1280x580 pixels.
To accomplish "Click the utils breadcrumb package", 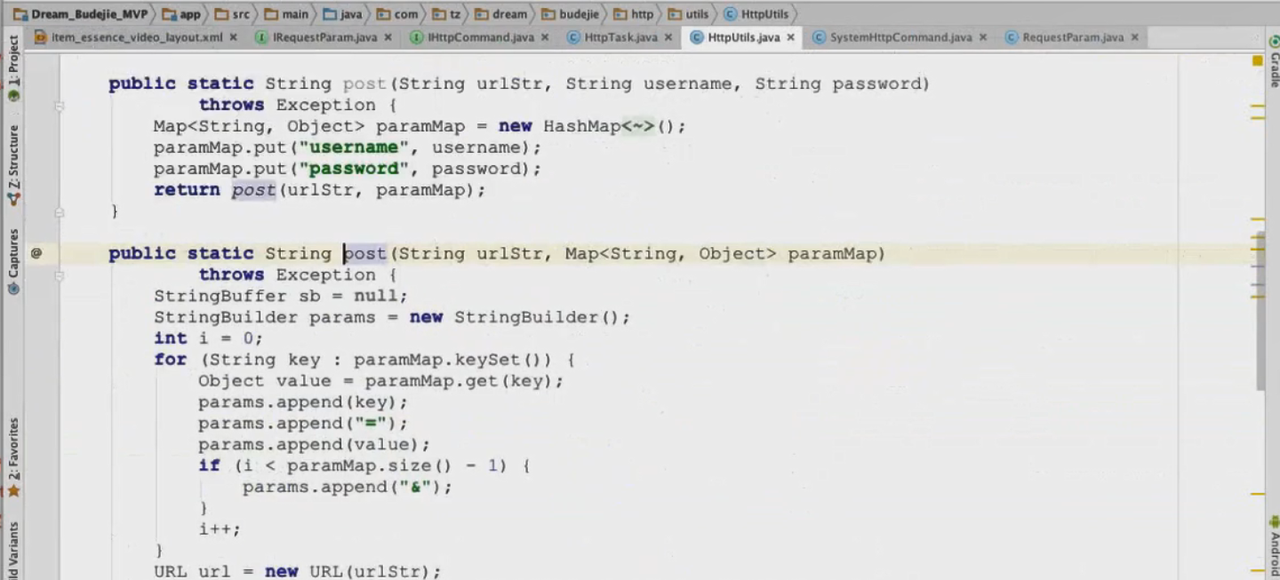I will (689, 14).
